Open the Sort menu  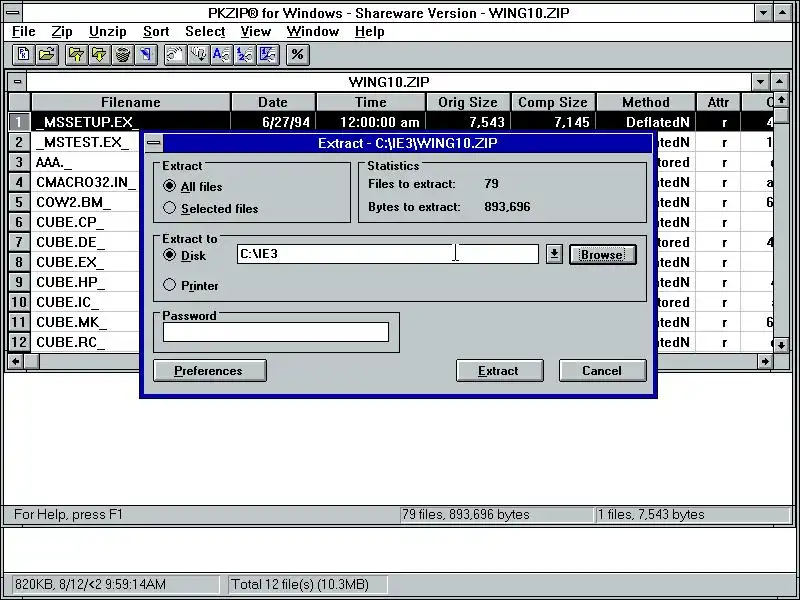(x=156, y=32)
